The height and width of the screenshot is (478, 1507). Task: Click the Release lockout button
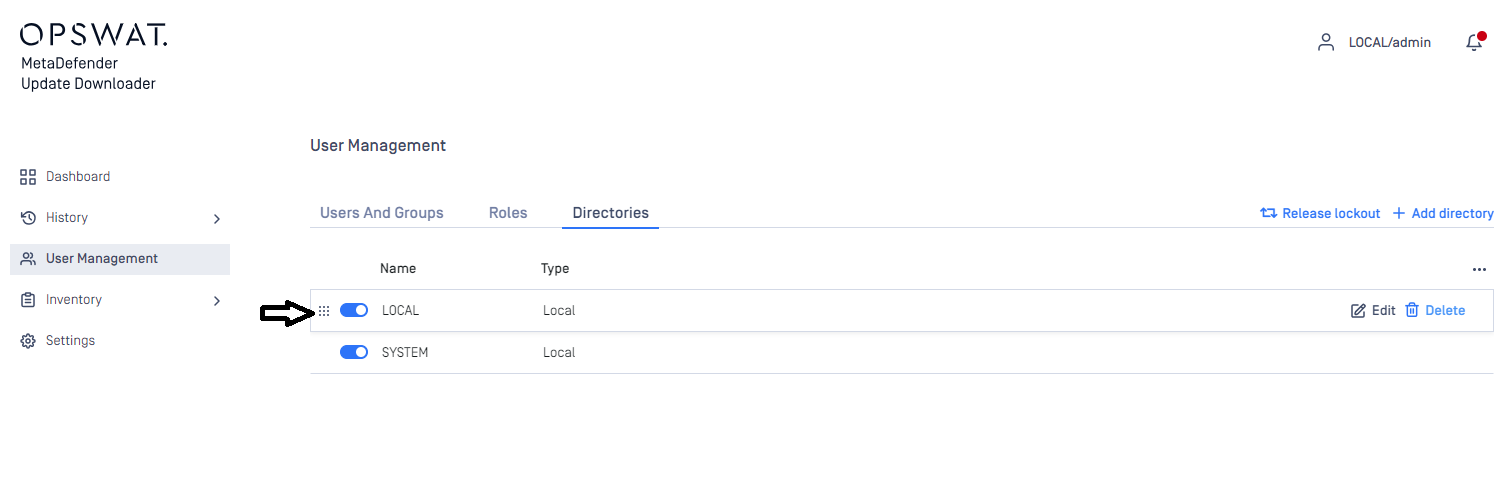[x=1320, y=213]
